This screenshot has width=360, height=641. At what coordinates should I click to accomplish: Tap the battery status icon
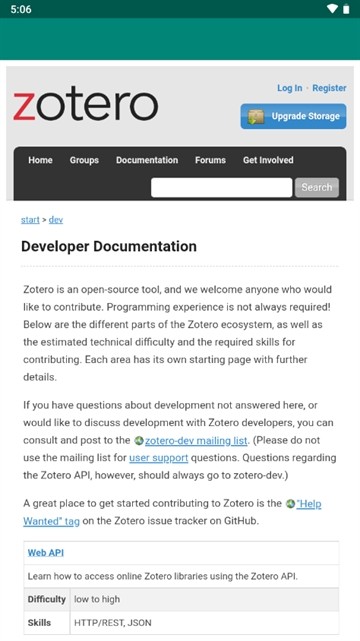[346, 9]
